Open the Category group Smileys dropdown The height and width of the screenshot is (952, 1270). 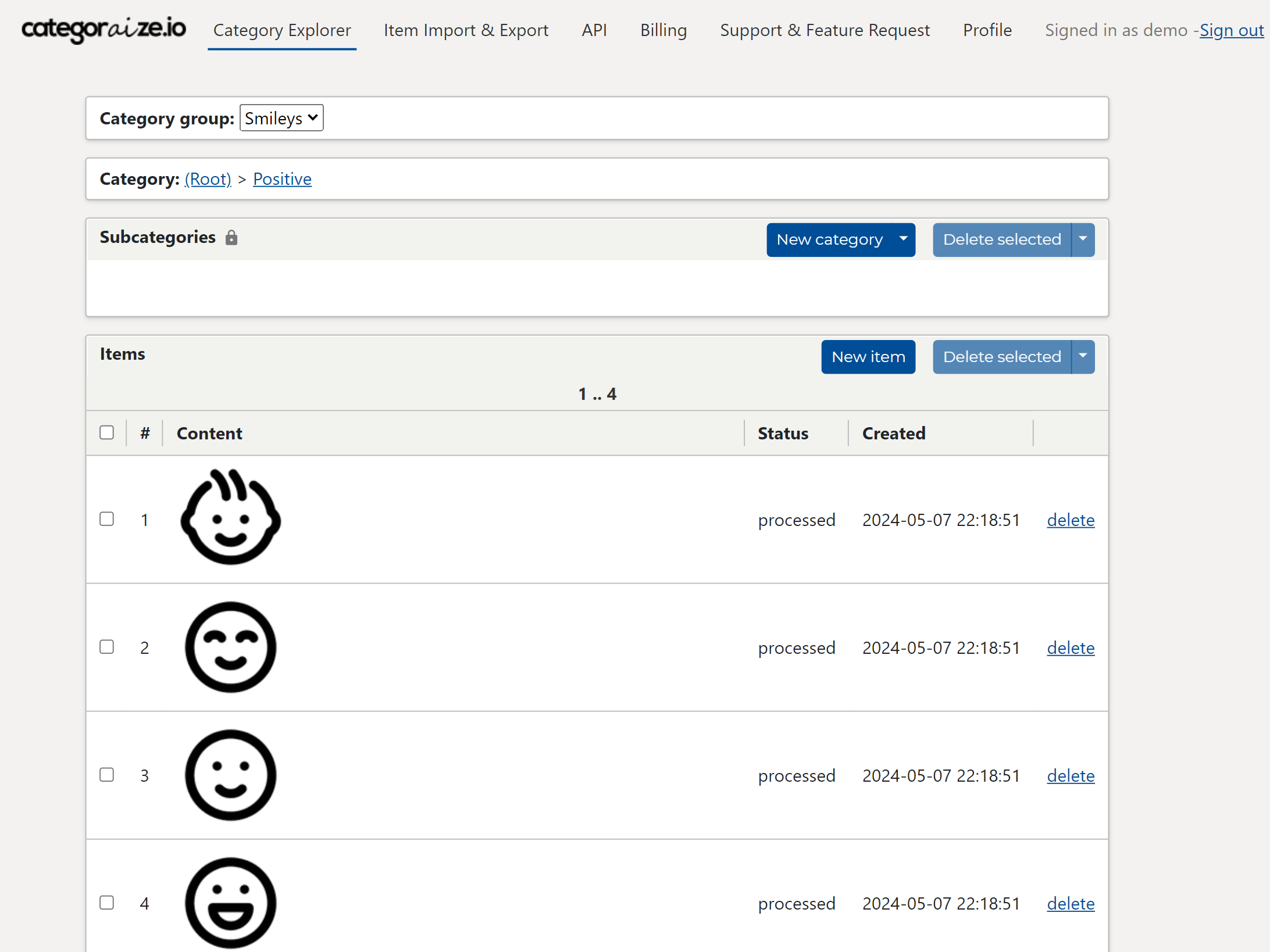coord(281,118)
